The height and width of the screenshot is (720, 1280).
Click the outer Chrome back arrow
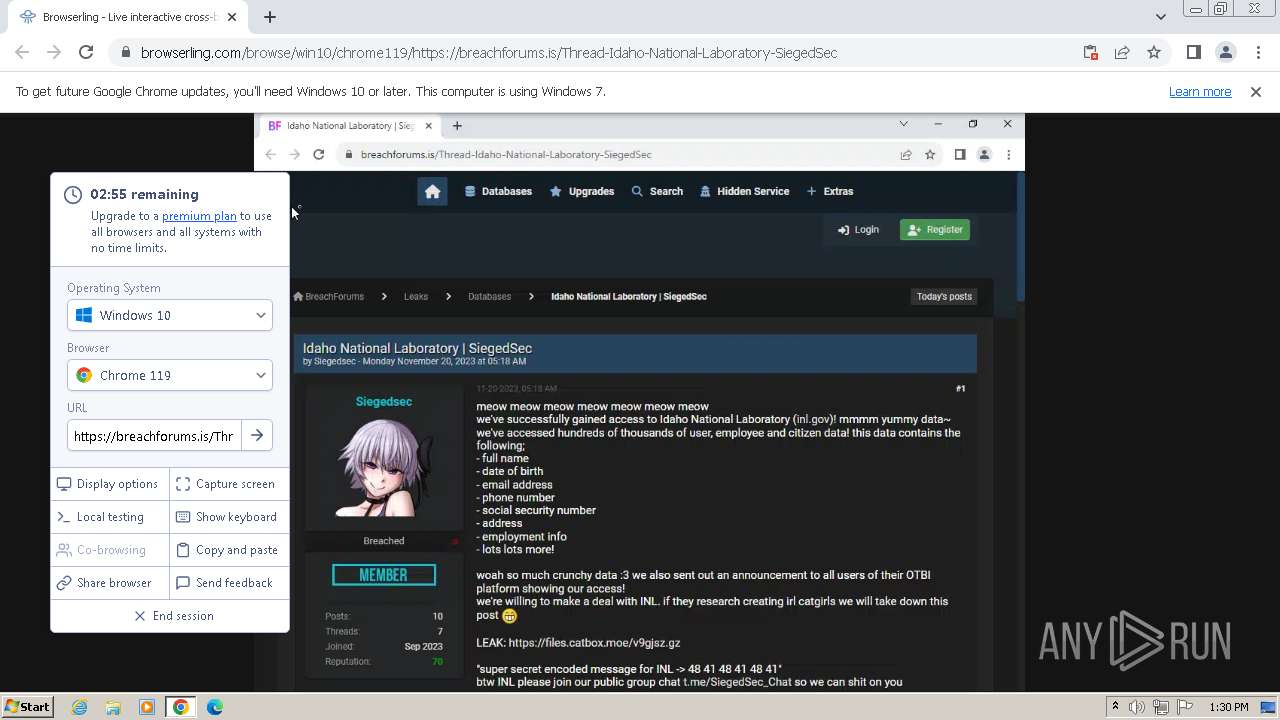point(22,53)
